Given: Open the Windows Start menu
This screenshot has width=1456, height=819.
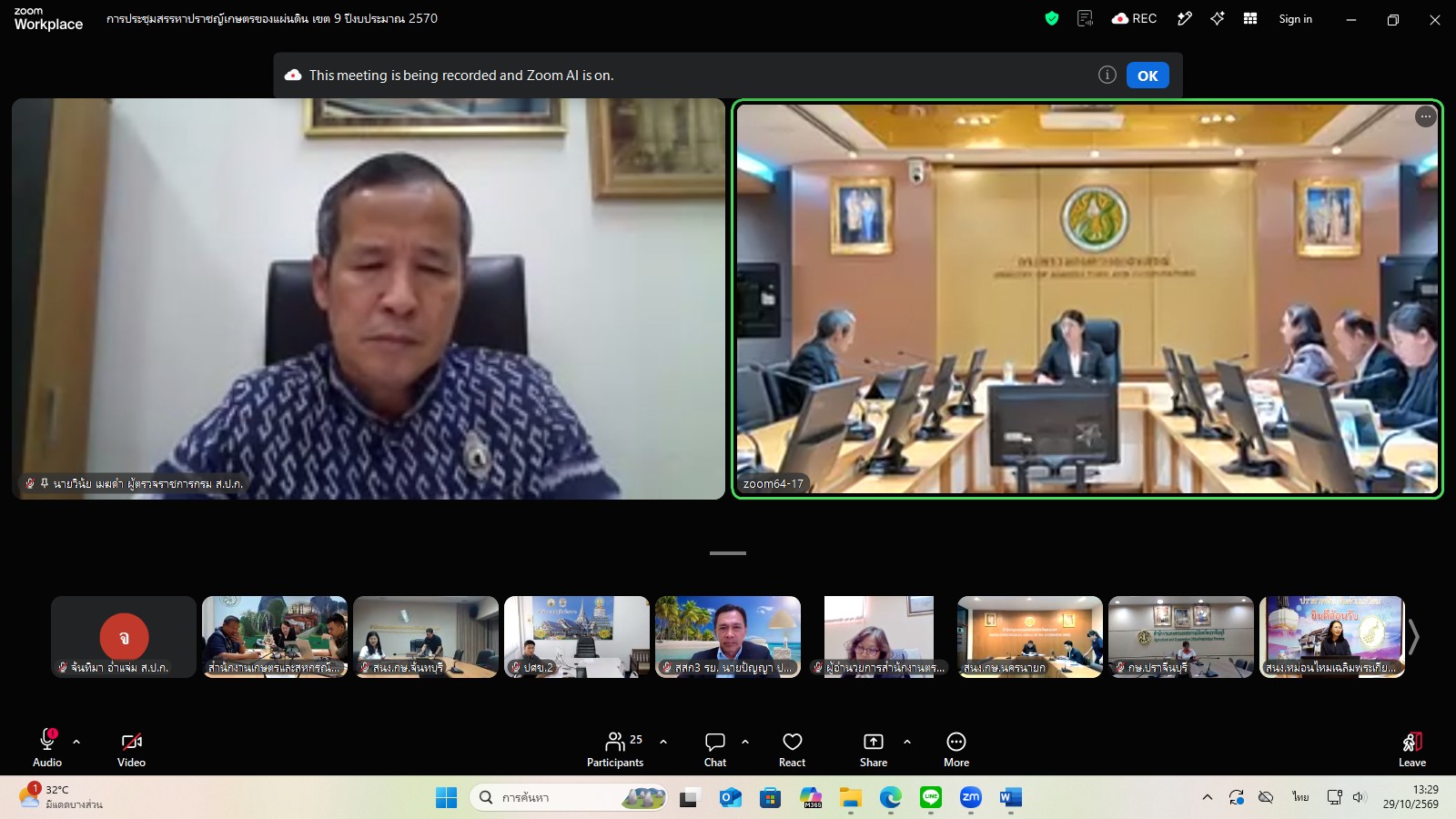Looking at the screenshot, I should point(447,798).
